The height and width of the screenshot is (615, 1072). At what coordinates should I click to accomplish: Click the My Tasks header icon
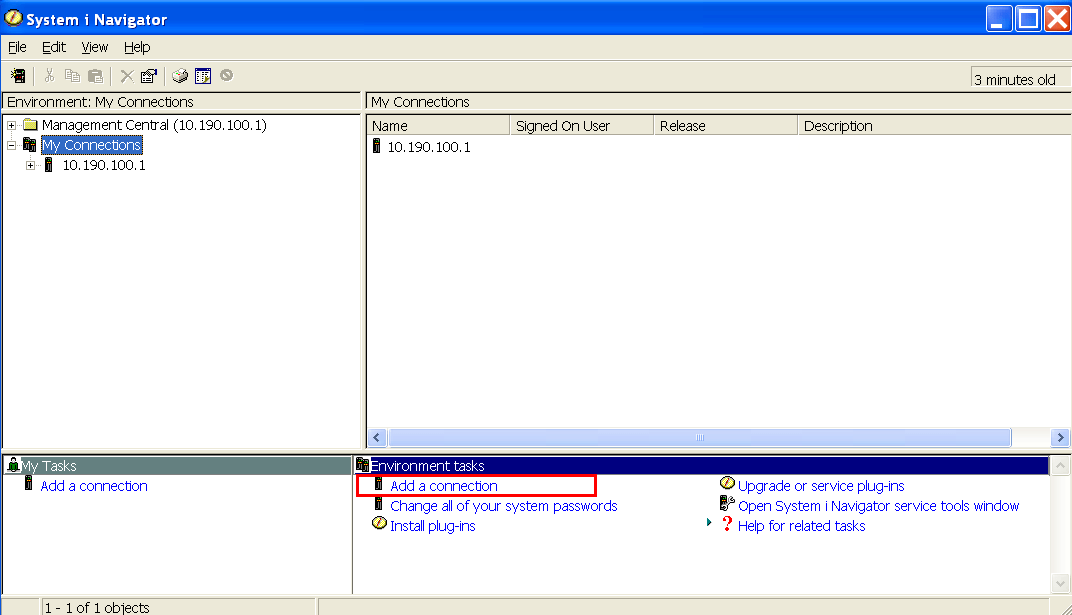pos(13,466)
